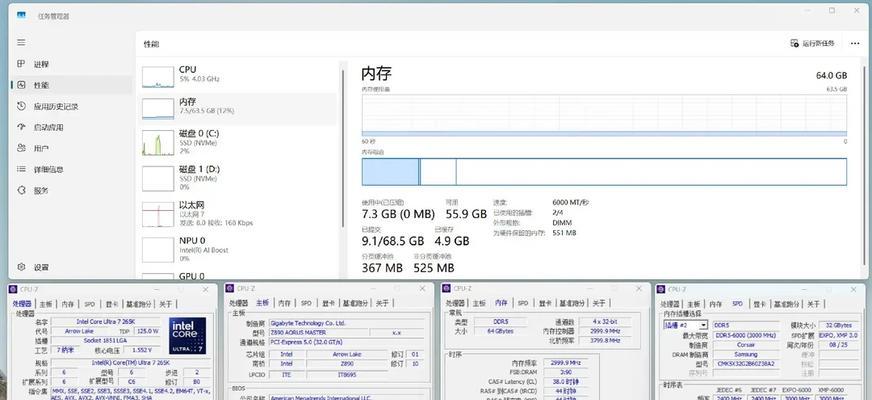Viewport: 872px width, 400px height.
Task: Click the "64.0 GB" total memory label
Action: click(831, 75)
